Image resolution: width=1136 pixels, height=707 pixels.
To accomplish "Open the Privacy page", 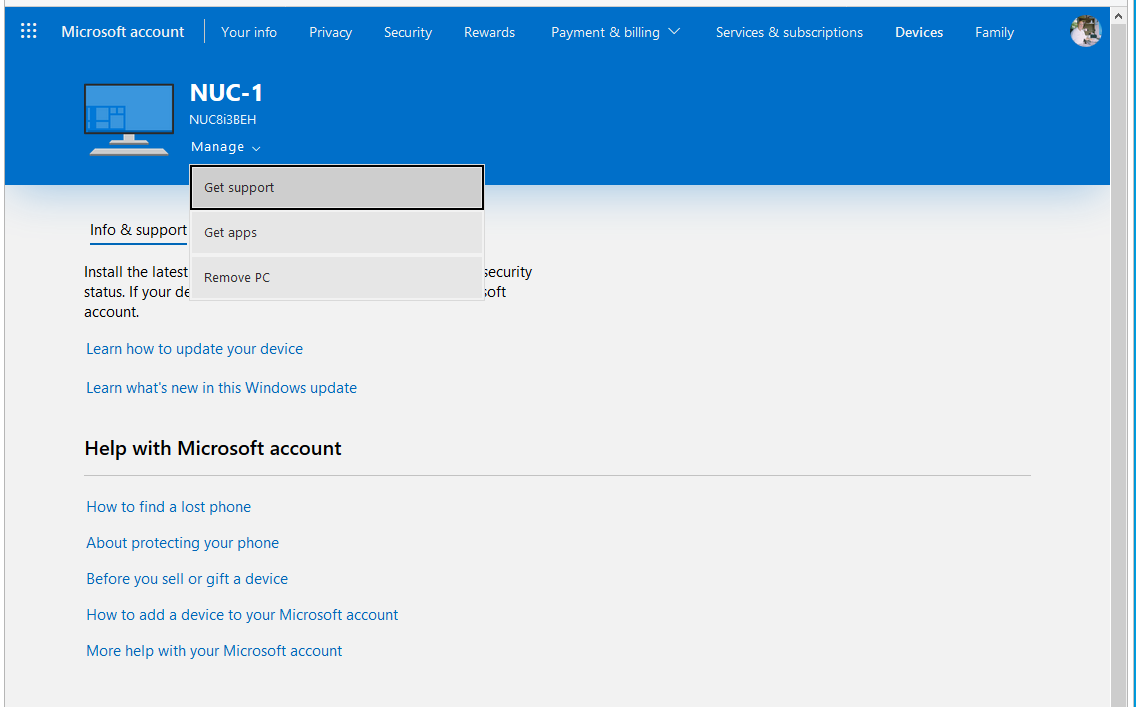I will [330, 33].
